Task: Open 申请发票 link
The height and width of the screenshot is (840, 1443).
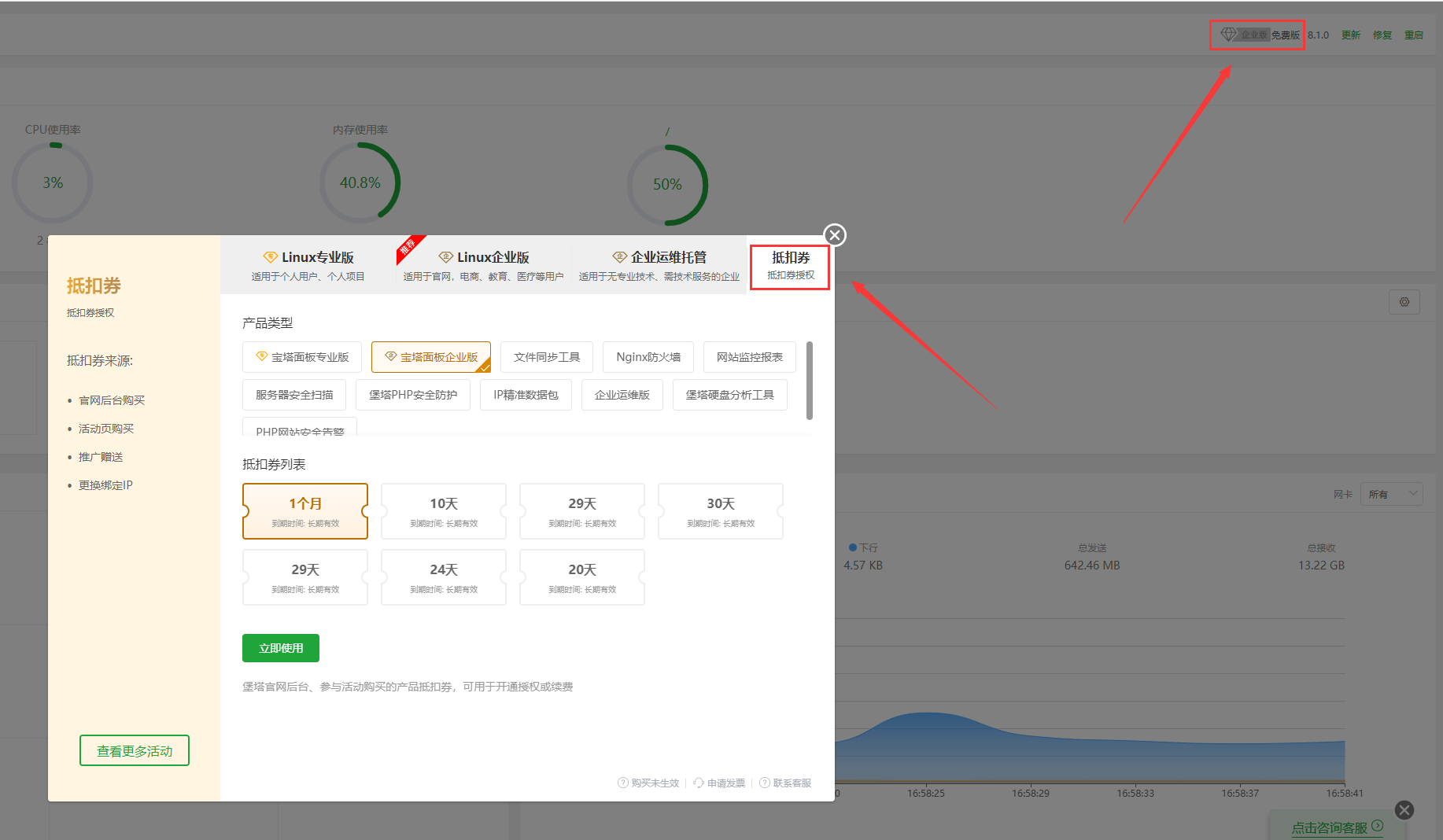Action: pyautogui.click(x=725, y=783)
